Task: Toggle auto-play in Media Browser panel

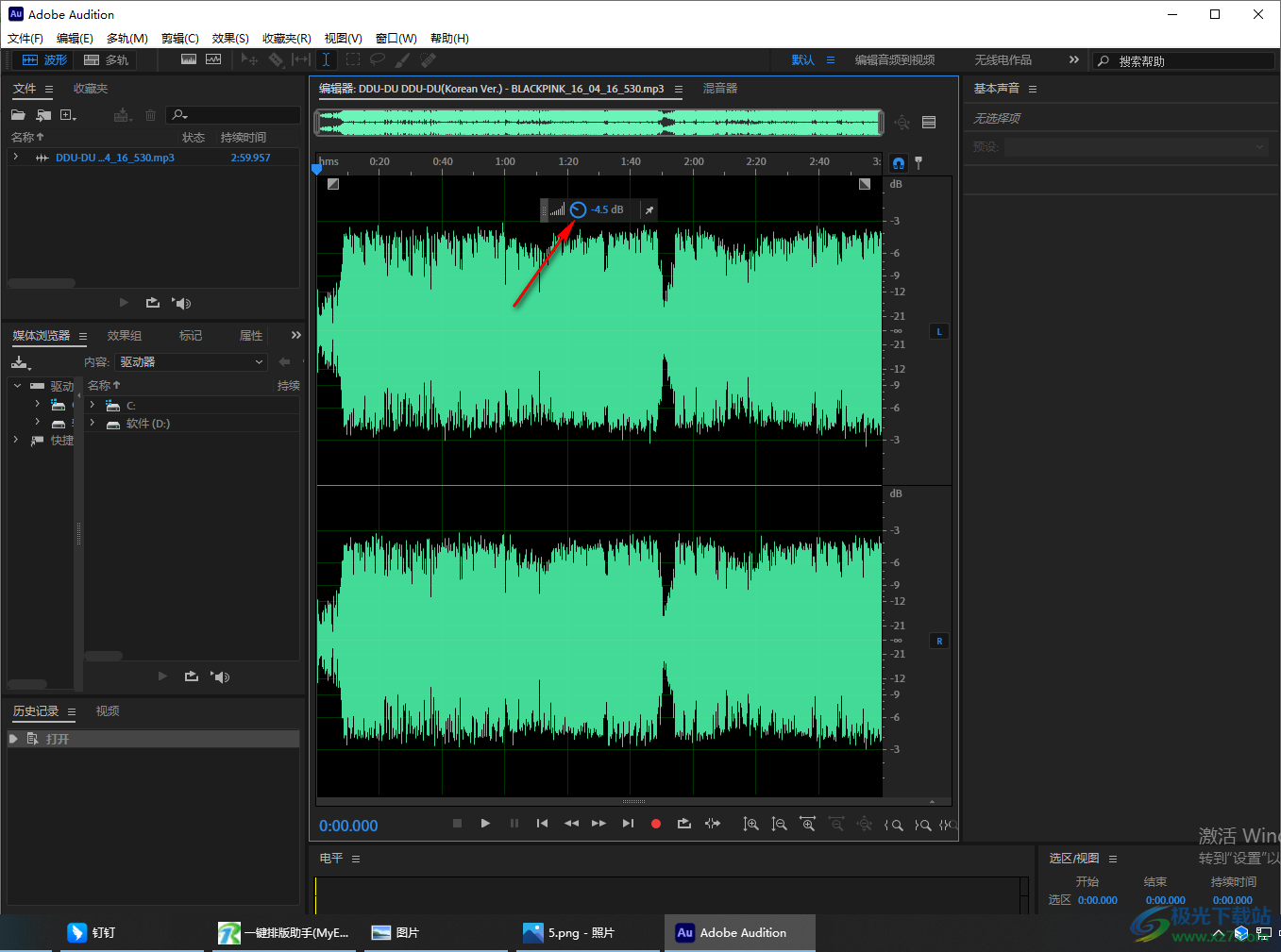Action: tap(221, 676)
